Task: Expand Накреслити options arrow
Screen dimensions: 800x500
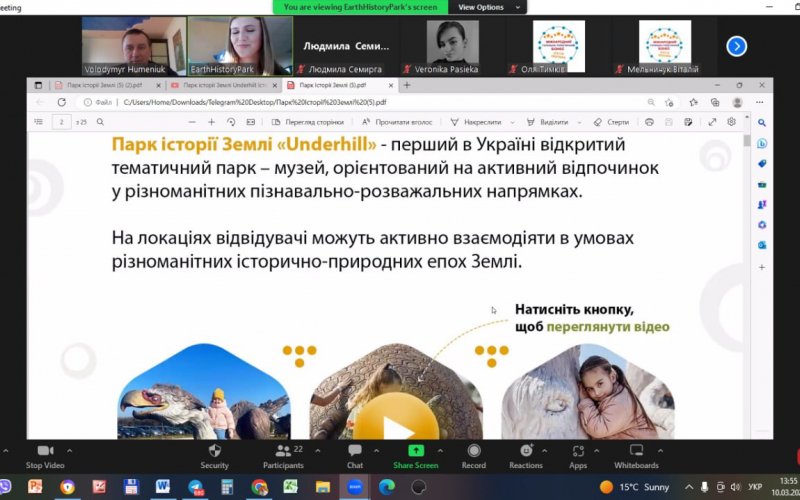Action: pos(512,122)
